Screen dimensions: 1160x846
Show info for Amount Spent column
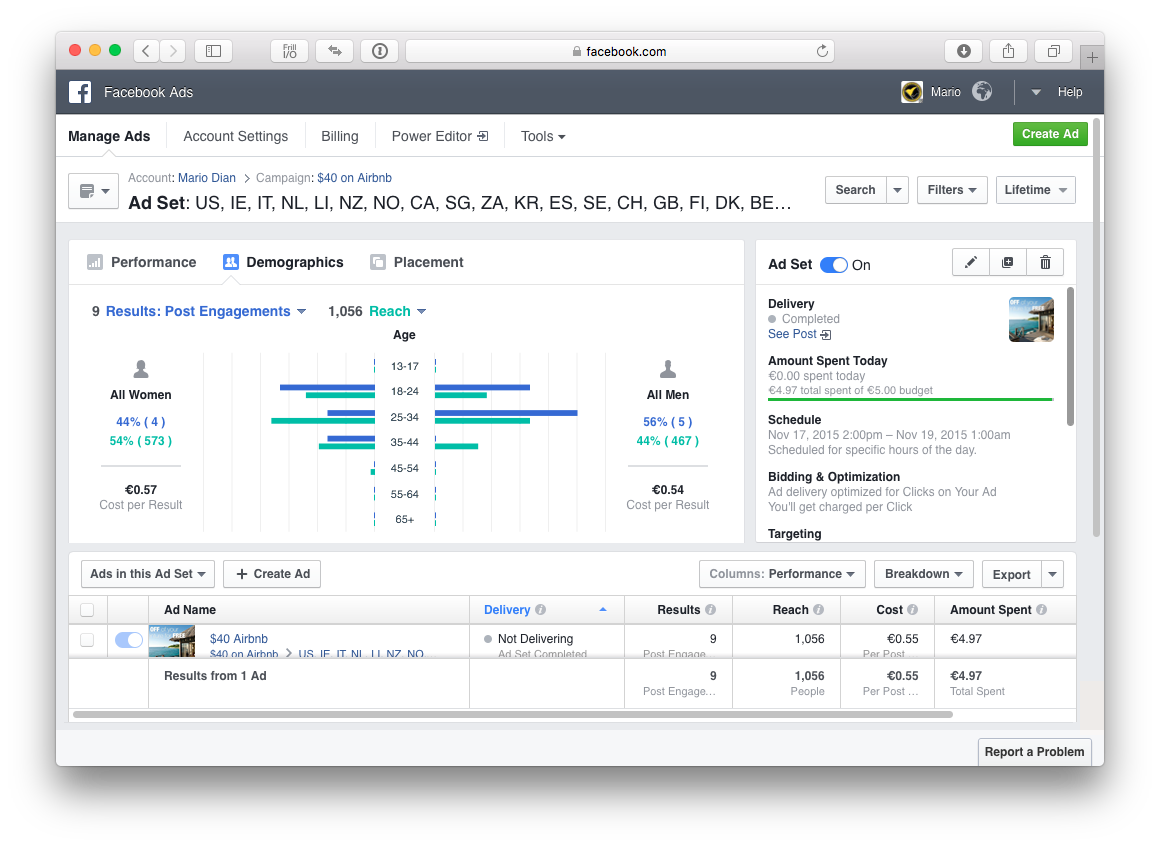point(1042,609)
